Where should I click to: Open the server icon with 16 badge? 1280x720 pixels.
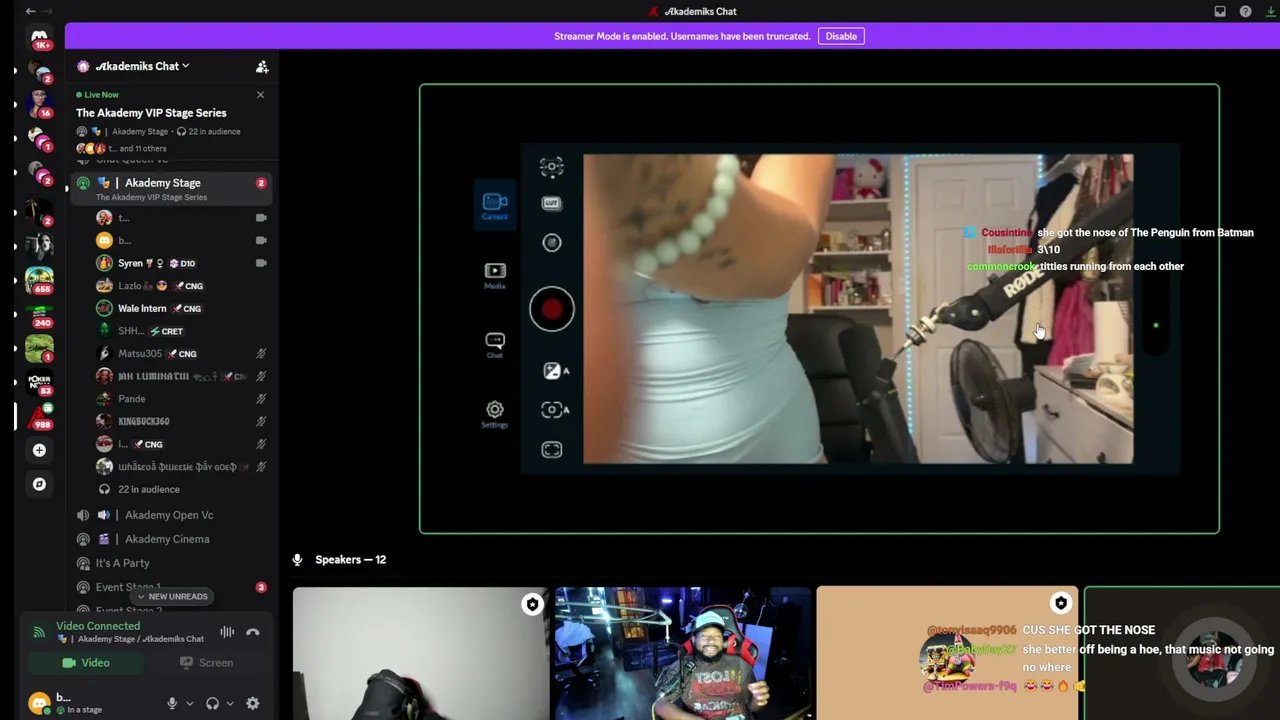point(39,103)
